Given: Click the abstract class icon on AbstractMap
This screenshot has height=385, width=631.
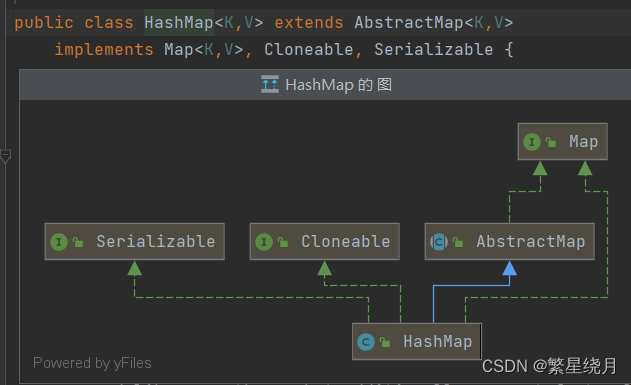Looking at the screenshot, I should tap(439, 242).
